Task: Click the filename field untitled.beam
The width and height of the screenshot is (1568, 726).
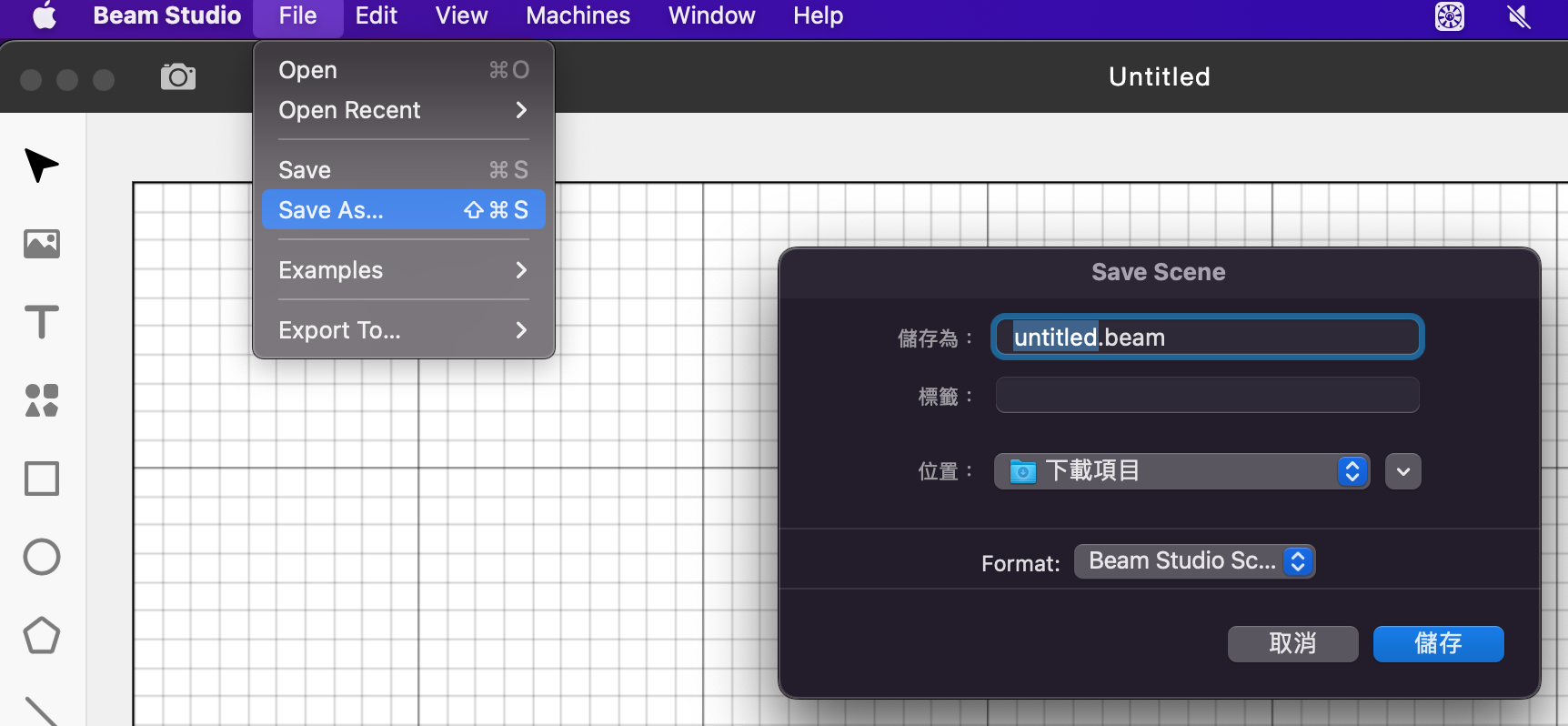Action: pos(1207,338)
